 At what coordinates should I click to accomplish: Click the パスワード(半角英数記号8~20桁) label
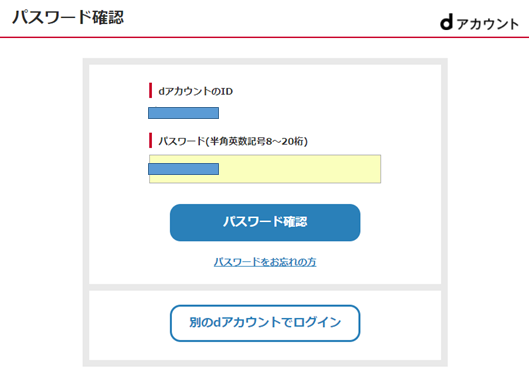tap(233, 141)
